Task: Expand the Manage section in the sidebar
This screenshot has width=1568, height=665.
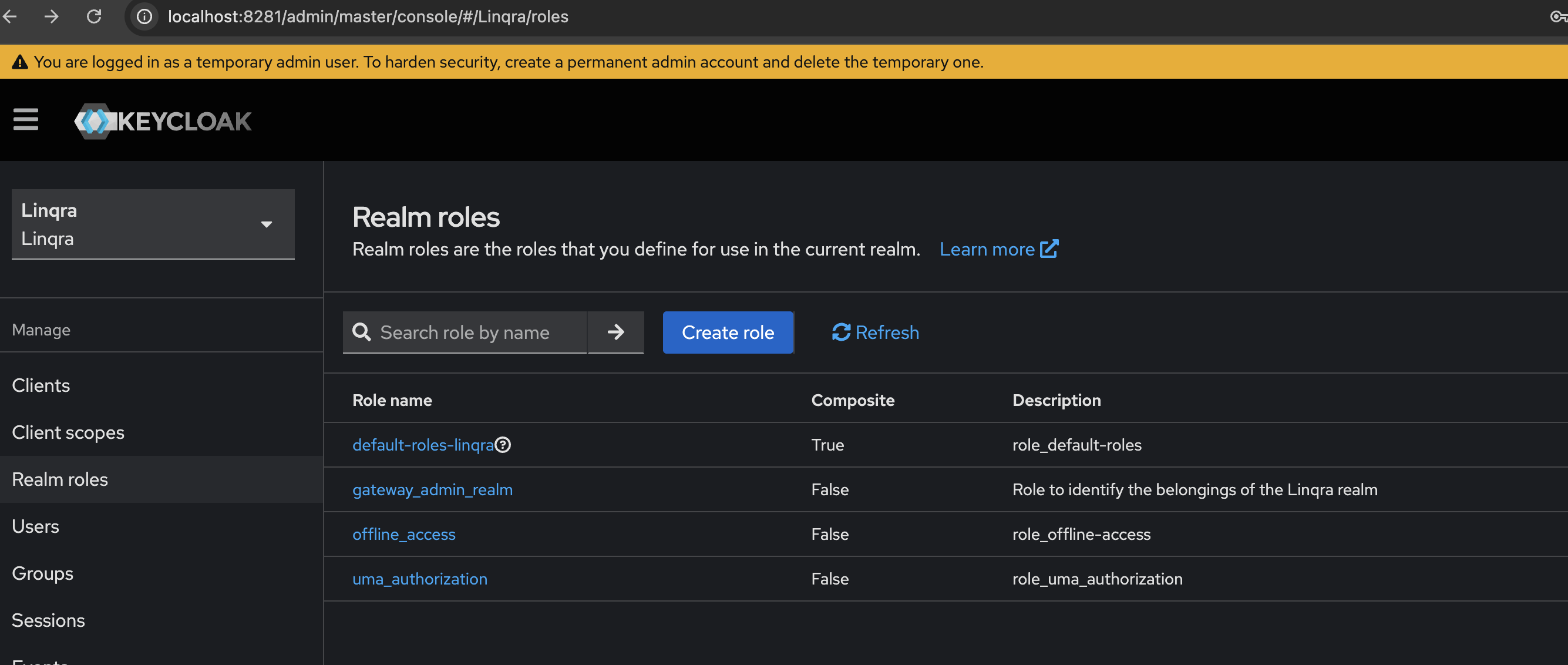Action: tap(41, 330)
